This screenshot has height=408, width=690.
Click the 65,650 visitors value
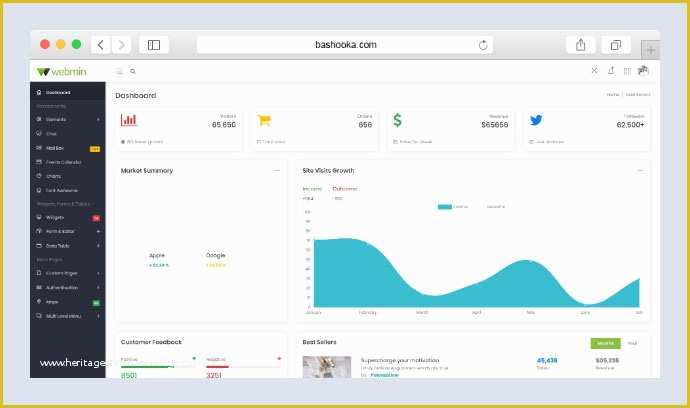click(224, 125)
